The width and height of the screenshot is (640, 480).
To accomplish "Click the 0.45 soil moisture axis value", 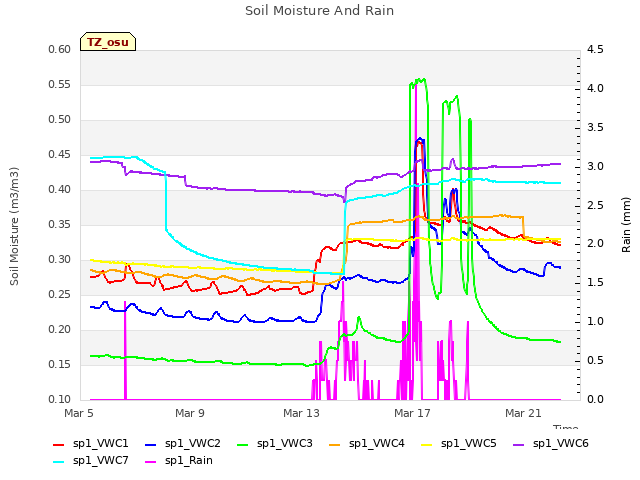I will (60, 154).
